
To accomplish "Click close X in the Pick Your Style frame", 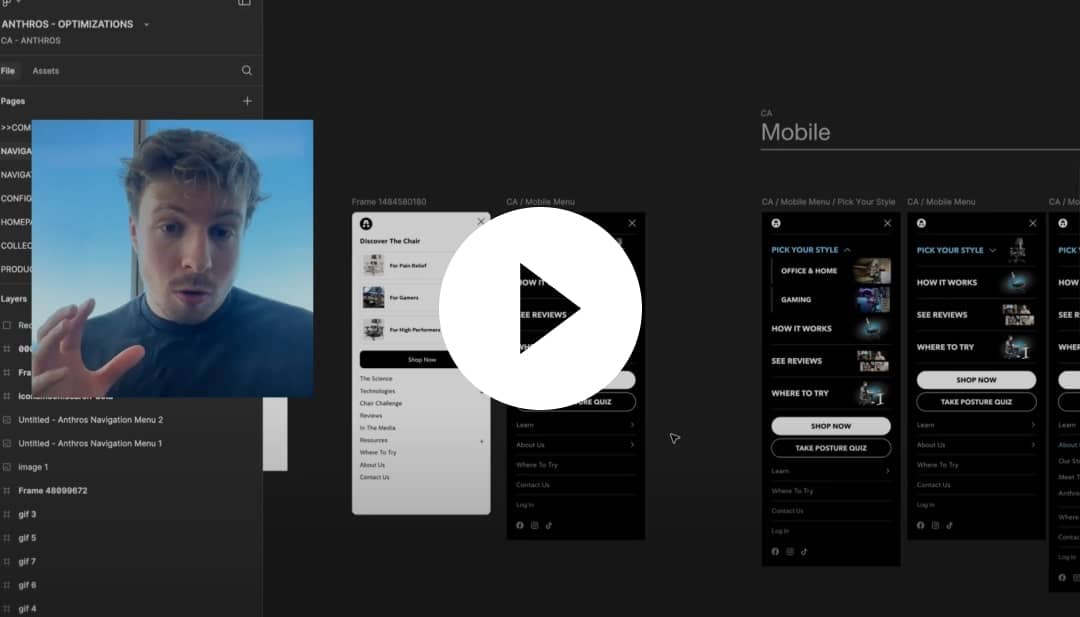I will click(887, 223).
